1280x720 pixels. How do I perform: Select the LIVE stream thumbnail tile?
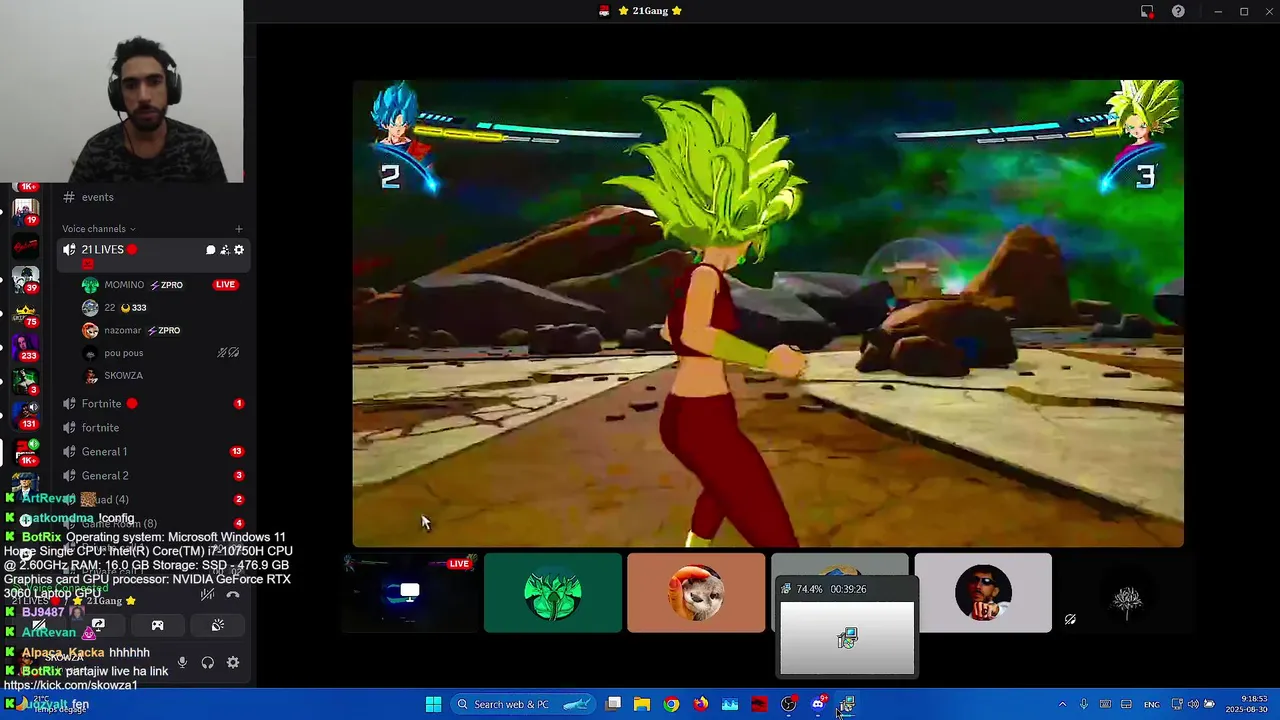(409, 593)
